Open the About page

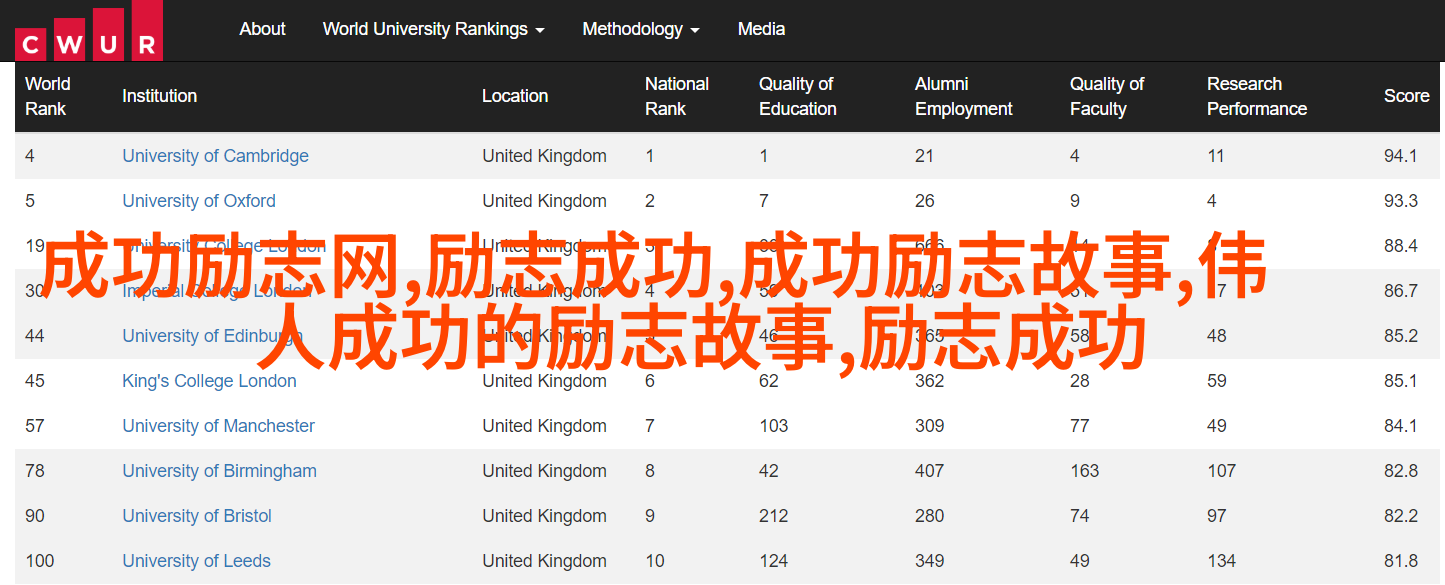tap(262, 29)
